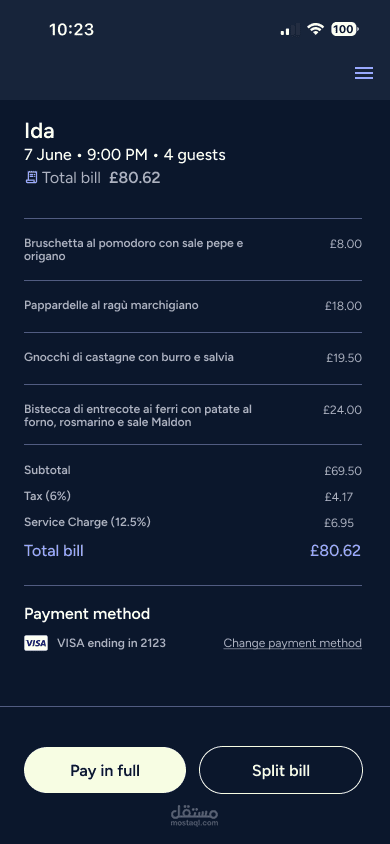
Task: Tap the 10:23 clock in status bar
Action: [72, 29]
